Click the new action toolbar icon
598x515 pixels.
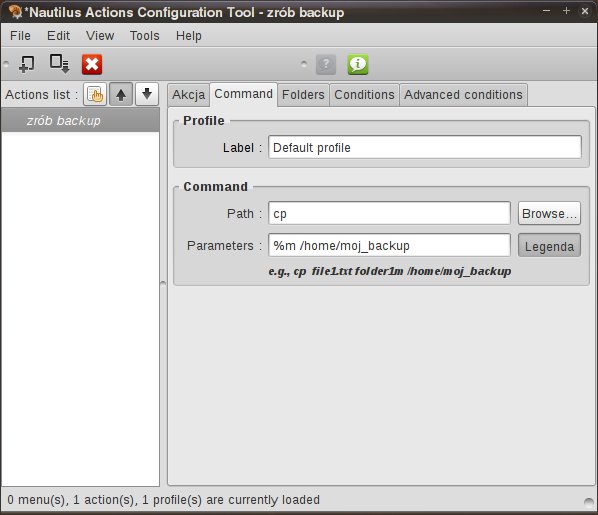click(26, 64)
